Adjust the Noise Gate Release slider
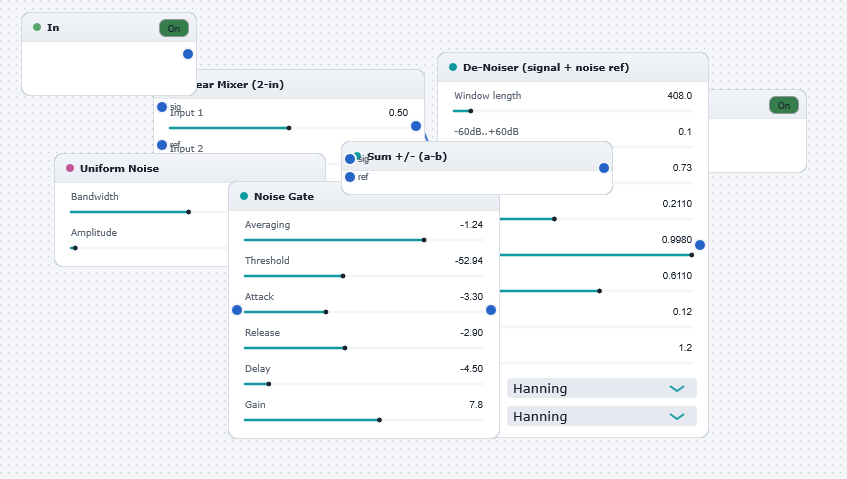The height and width of the screenshot is (479, 847). point(364,348)
